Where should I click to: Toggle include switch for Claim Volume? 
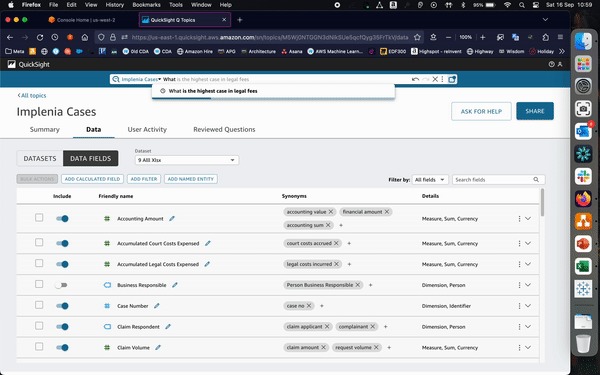pos(62,347)
